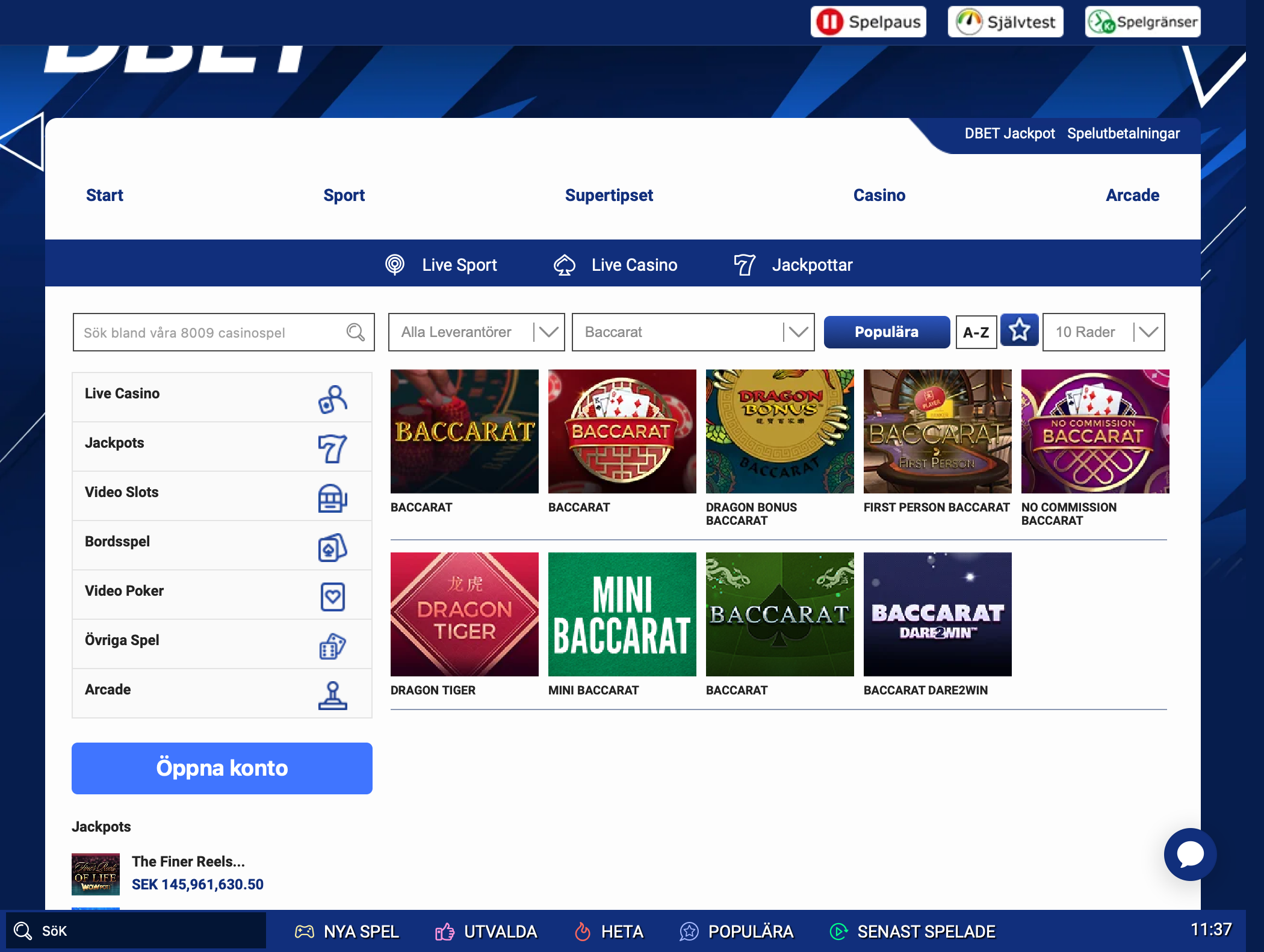Image resolution: width=1264 pixels, height=952 pixels.
Task: Open the live chat bubble
Action: pyautogui.click(x=1190, y=854)
